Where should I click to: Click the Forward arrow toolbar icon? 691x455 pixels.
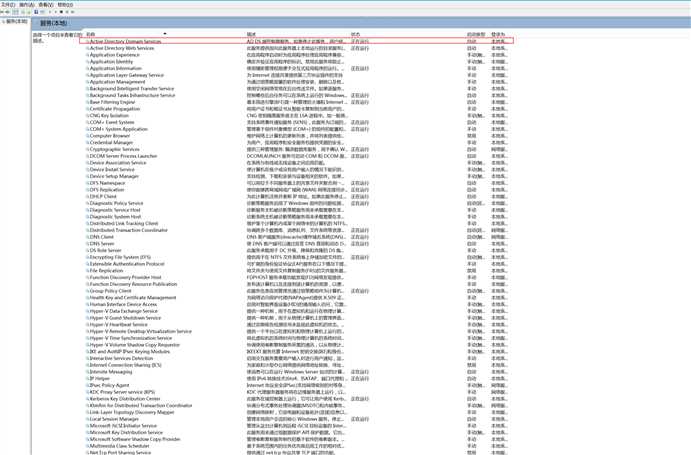coord(7,12)
